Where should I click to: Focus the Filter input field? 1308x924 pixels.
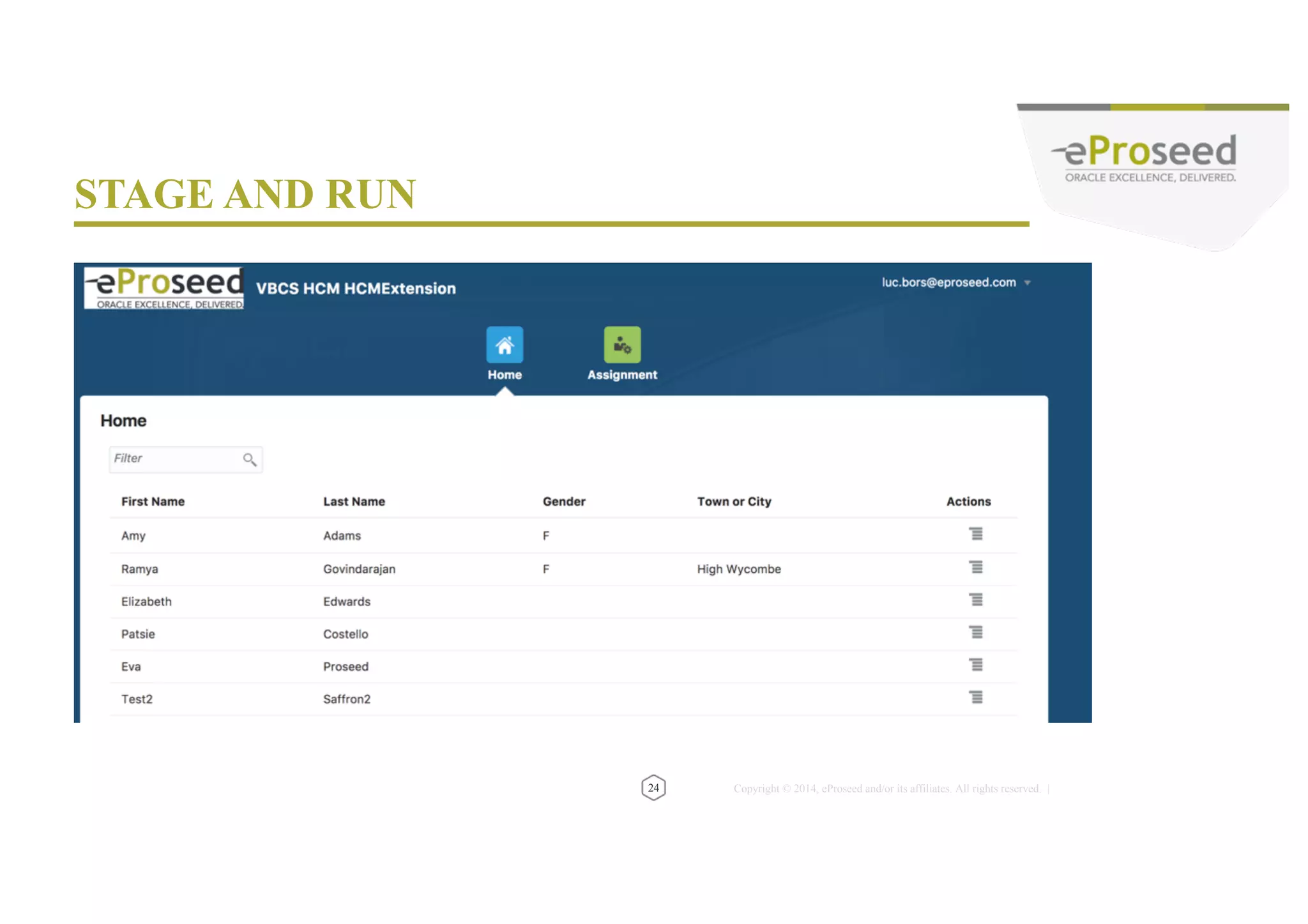[185, 459]
